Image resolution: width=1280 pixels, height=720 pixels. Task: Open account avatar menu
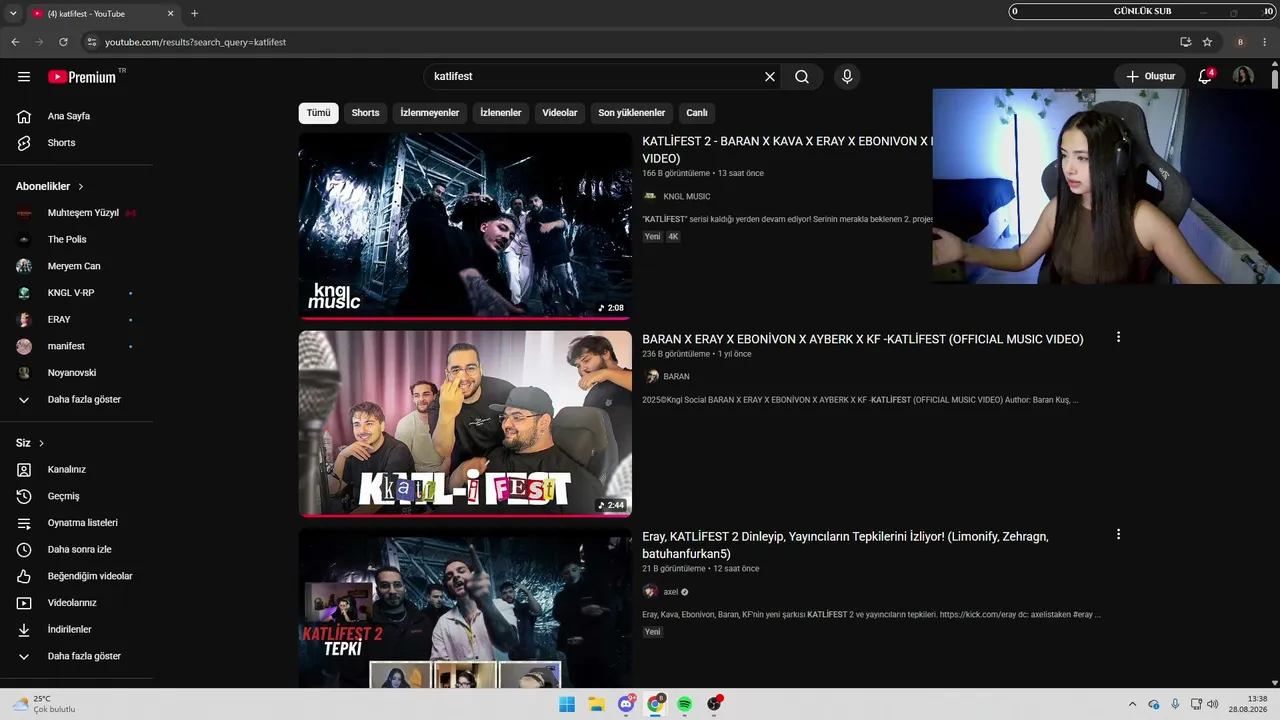1243,77
